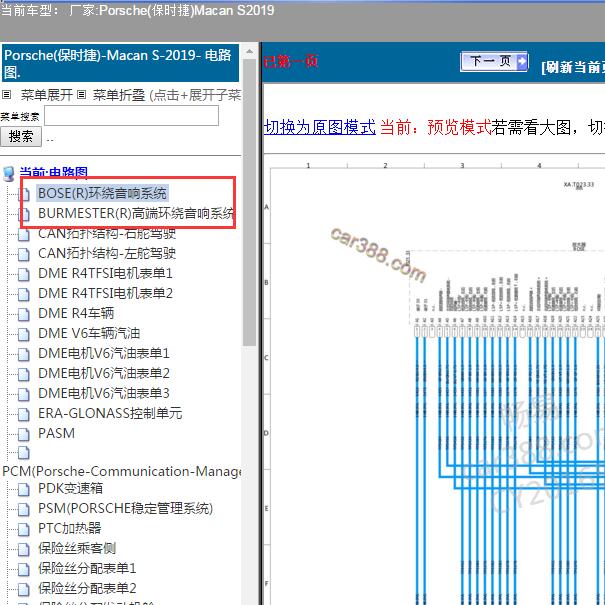Screen dimensions: 605x605
Task: Click the document icon beside BOSE(R)环绕音响系统
Action: 24,194
